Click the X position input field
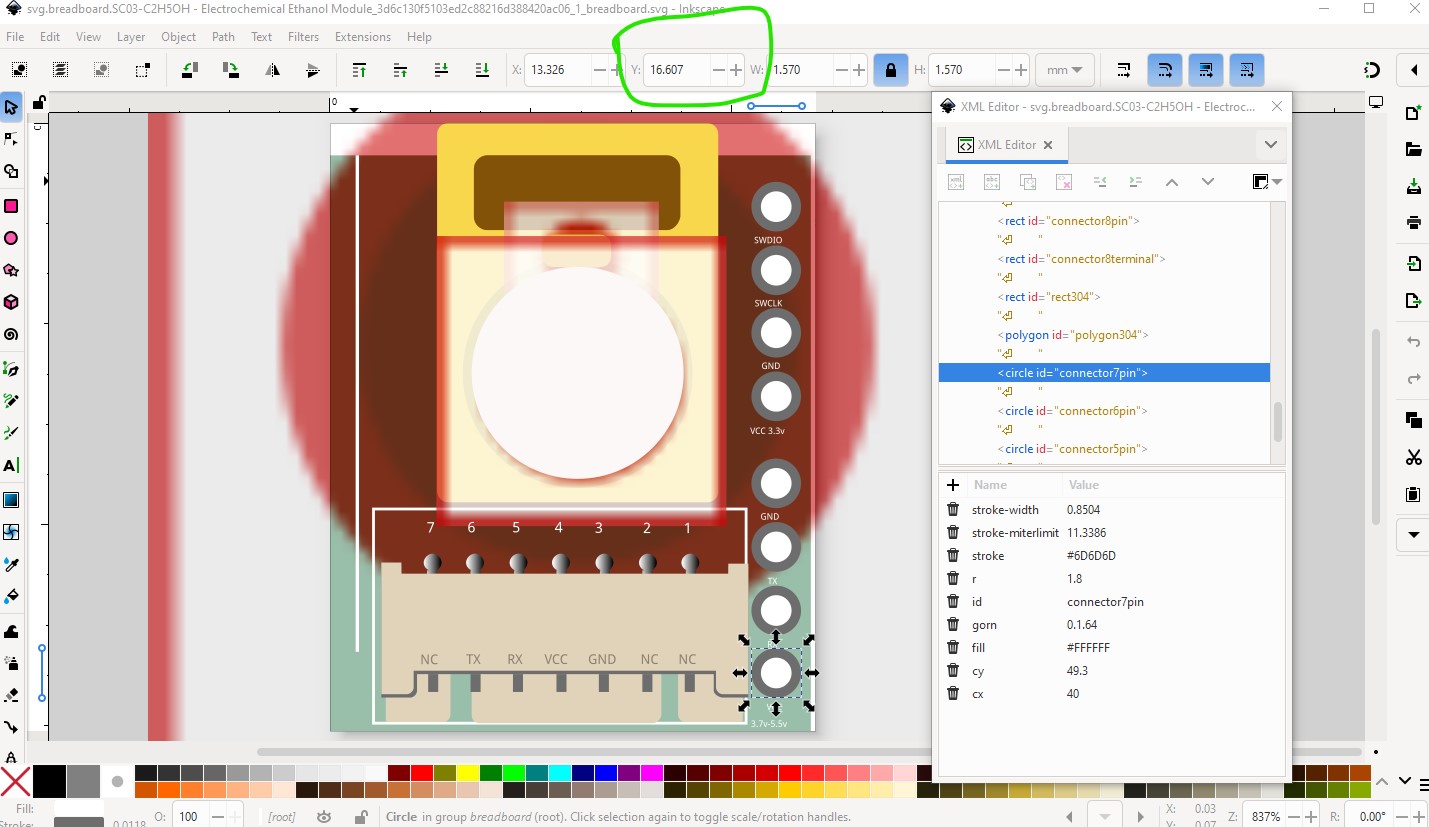 557,70
